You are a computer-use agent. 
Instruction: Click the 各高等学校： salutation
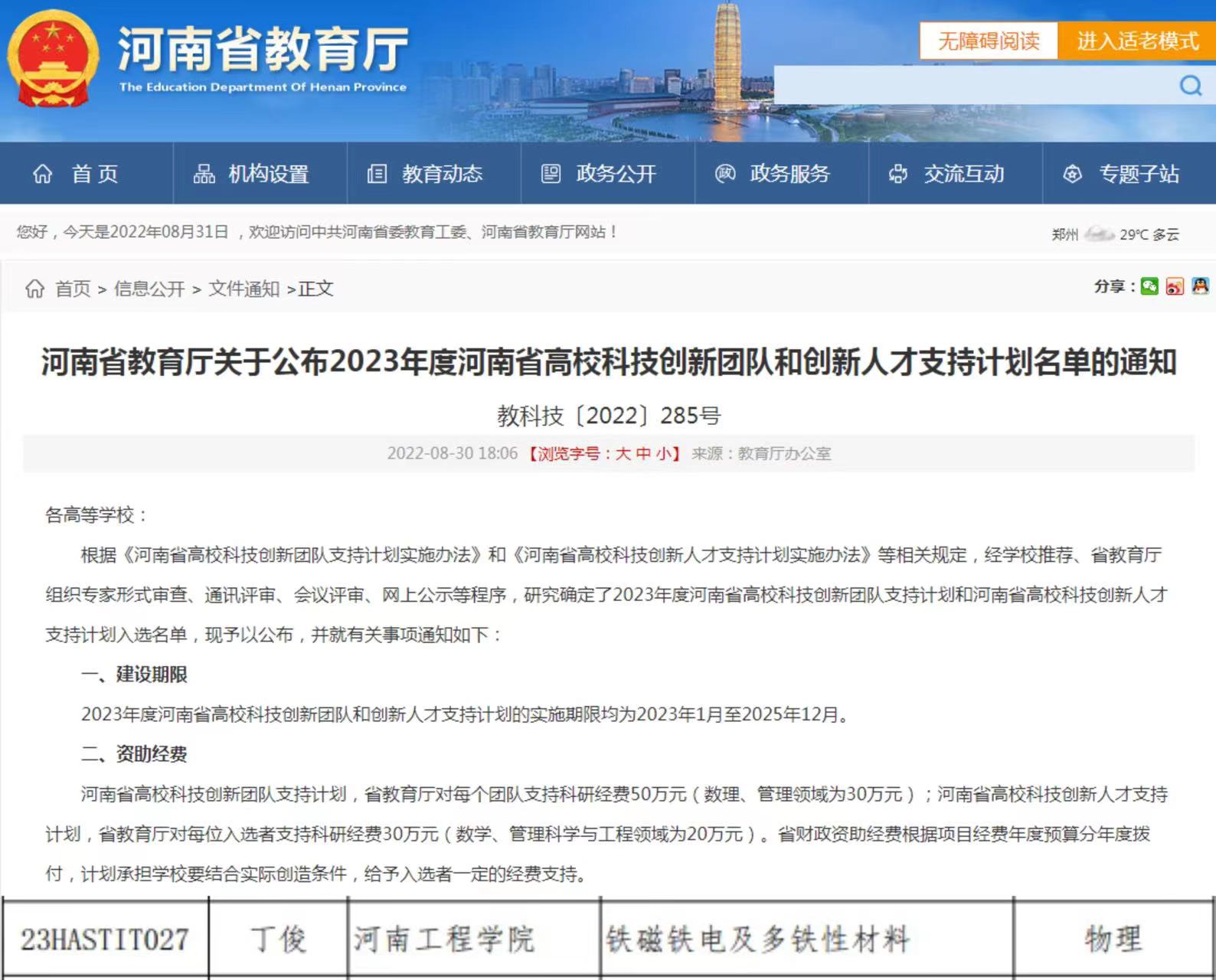pyautogui.click(x=96, y=514)
